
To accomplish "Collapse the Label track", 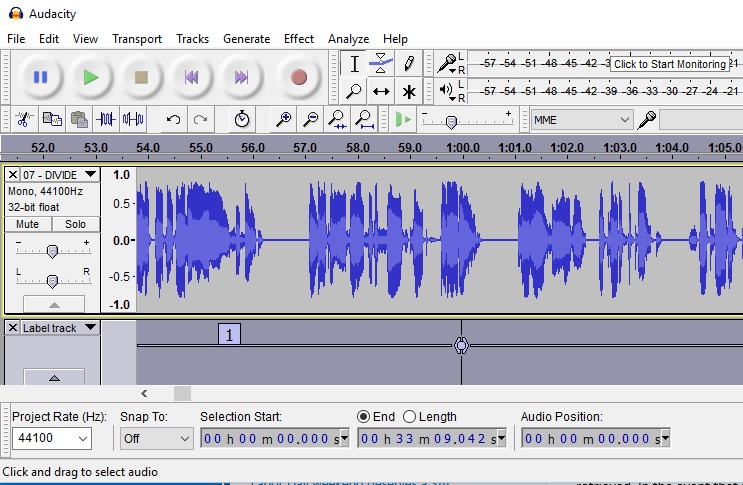I will (54, 377).
